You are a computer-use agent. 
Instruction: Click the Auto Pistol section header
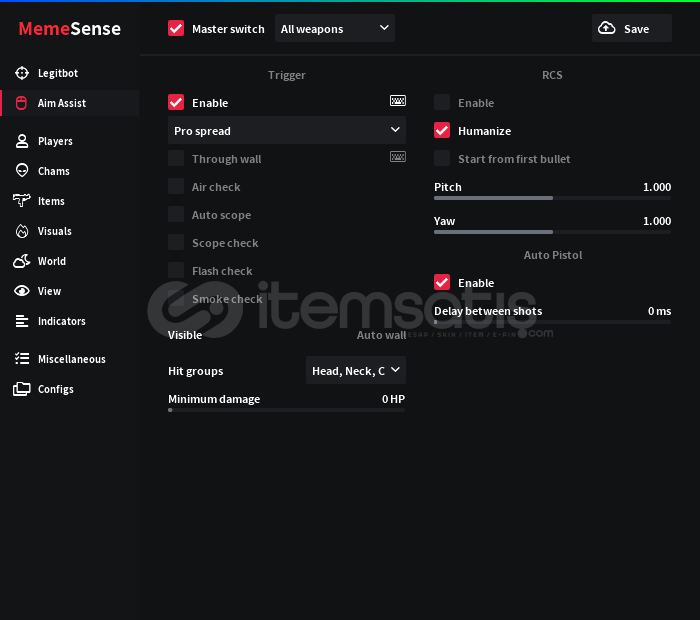point(553,255)
